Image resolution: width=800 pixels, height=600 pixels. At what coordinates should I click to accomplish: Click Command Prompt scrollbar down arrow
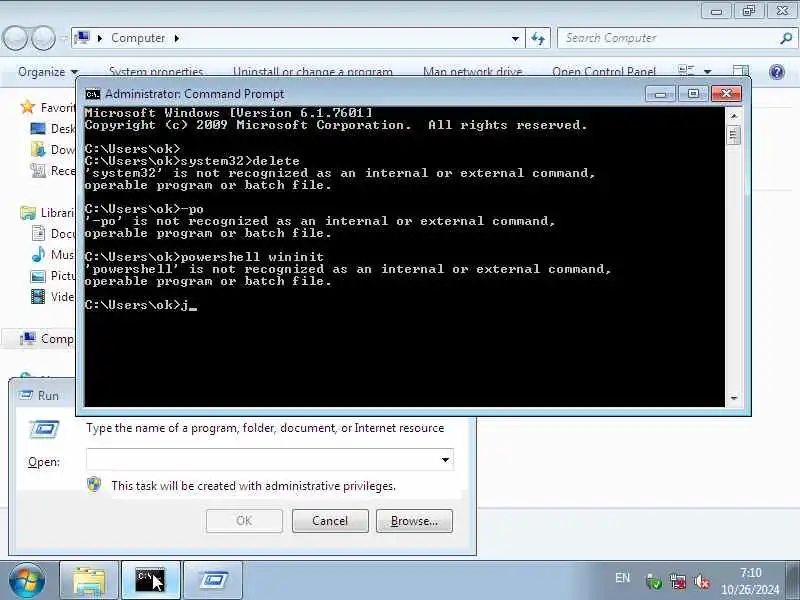(734, 398)
